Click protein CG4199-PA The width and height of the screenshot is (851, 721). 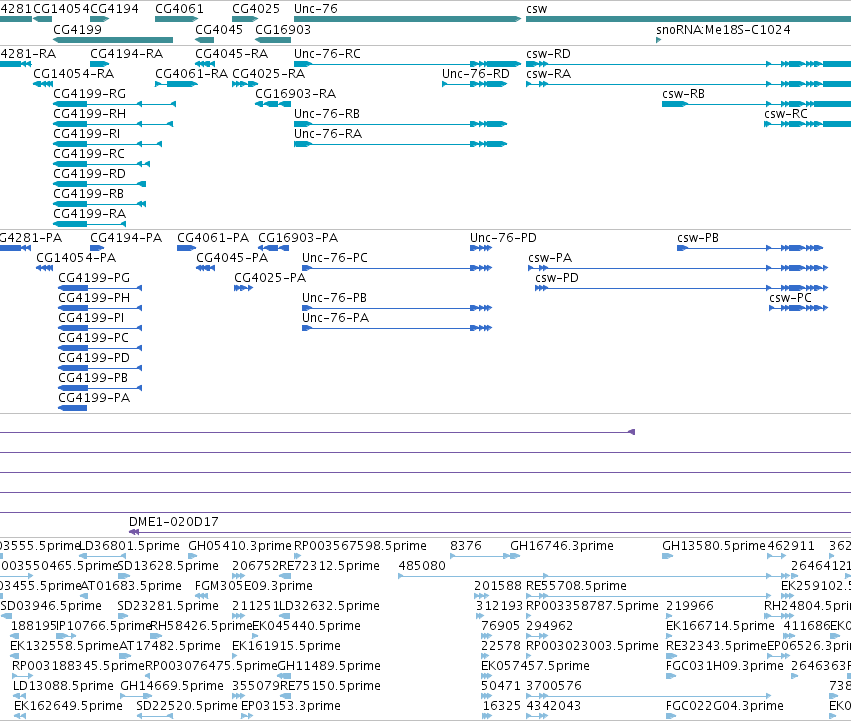94,398
